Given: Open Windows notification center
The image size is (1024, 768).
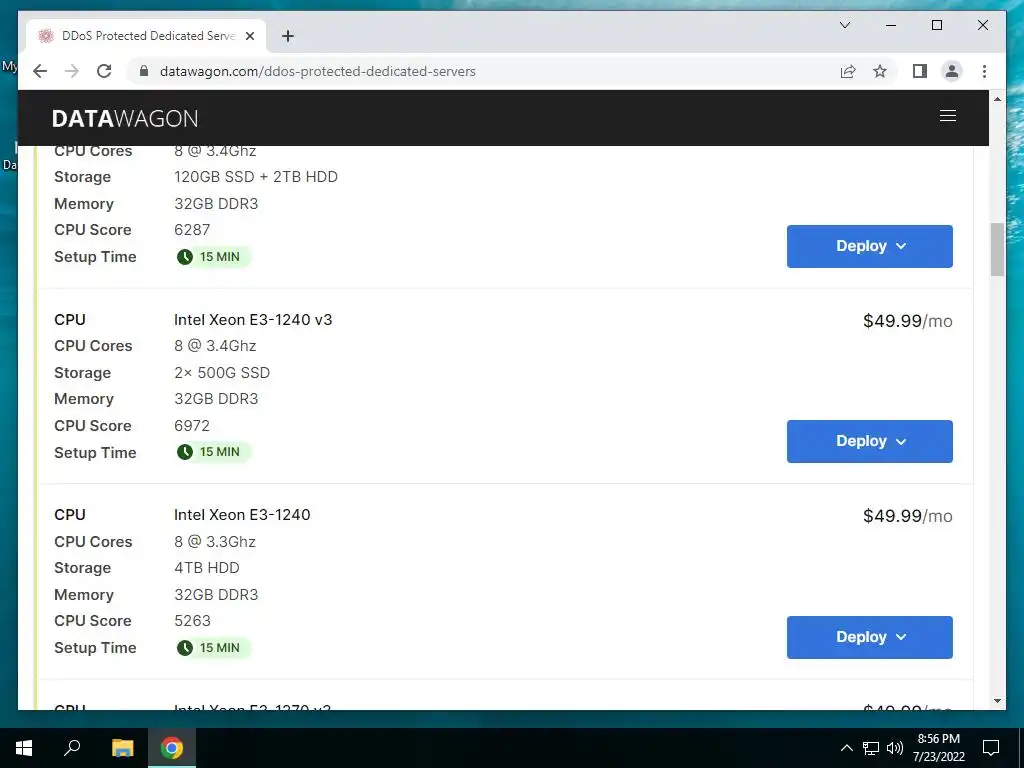Looking at the screenshot, I should click(991, 748).
